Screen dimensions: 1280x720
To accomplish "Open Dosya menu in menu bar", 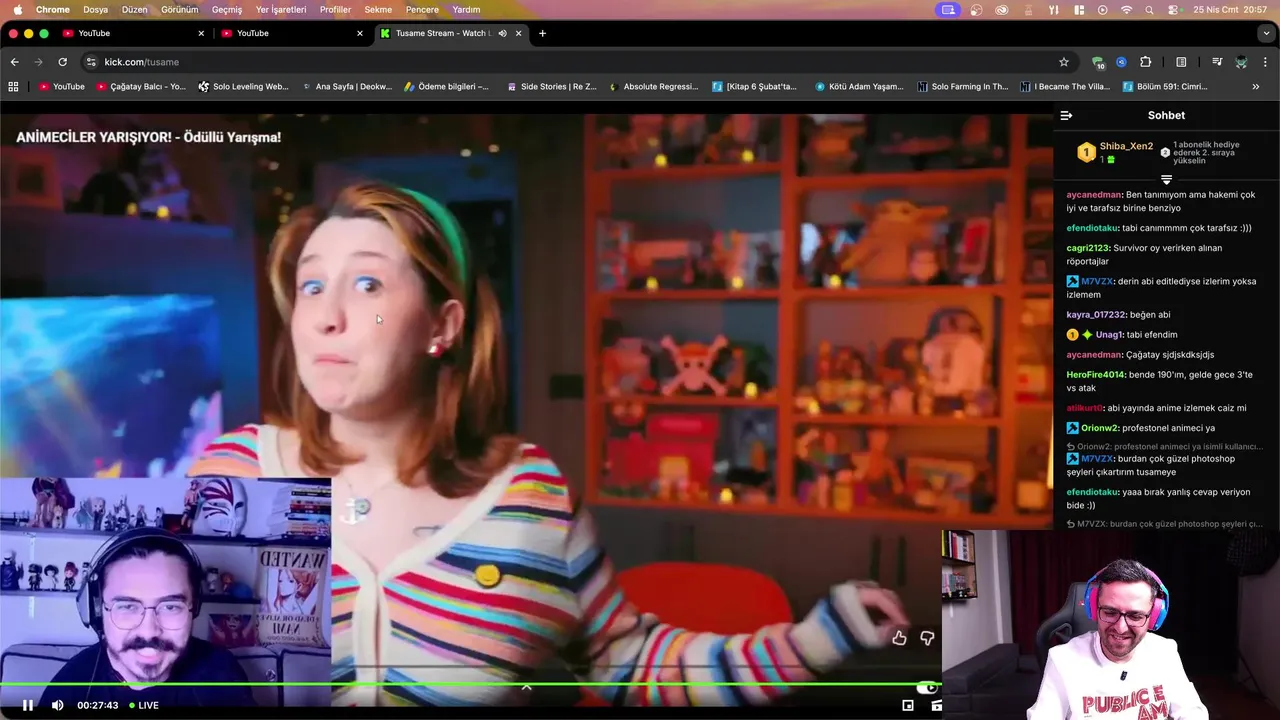I will coord(96,10).
